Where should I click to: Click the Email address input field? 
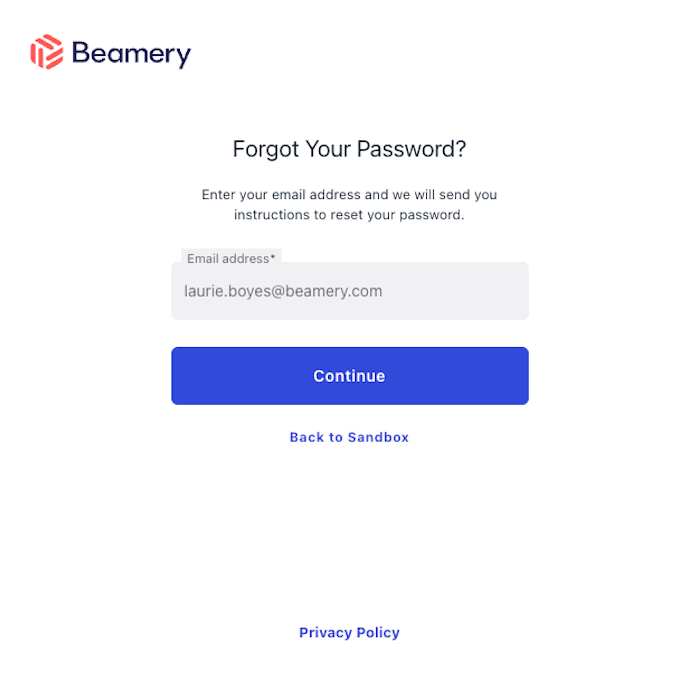349,292
